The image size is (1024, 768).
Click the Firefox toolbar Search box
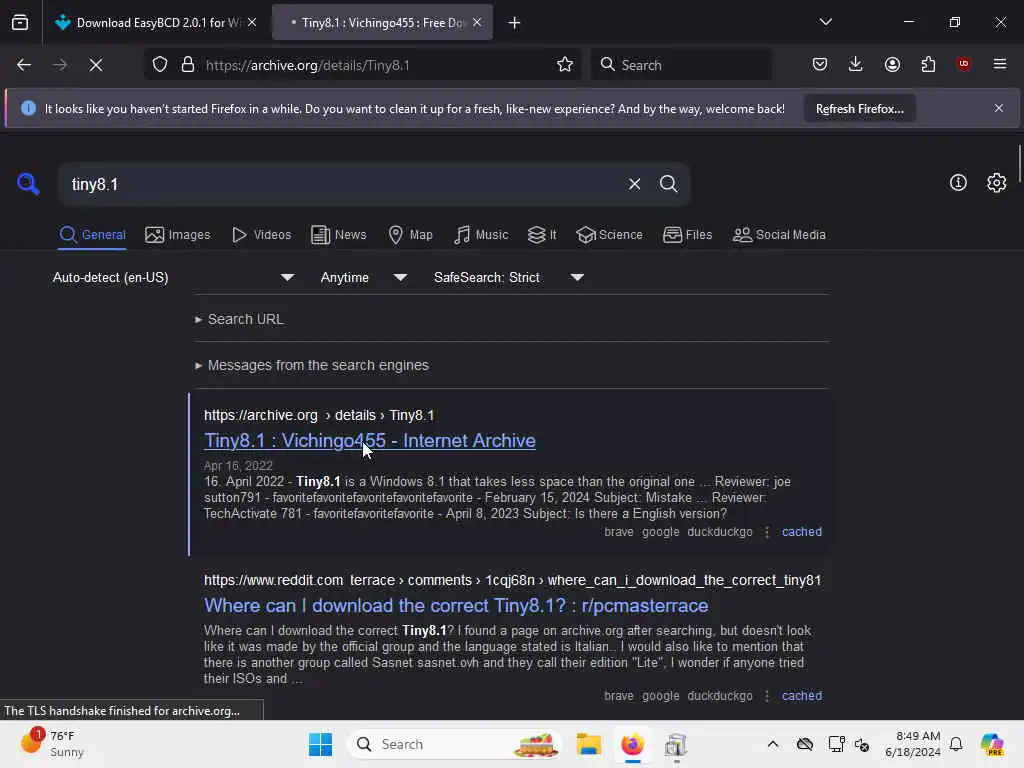tap(680, 65)
